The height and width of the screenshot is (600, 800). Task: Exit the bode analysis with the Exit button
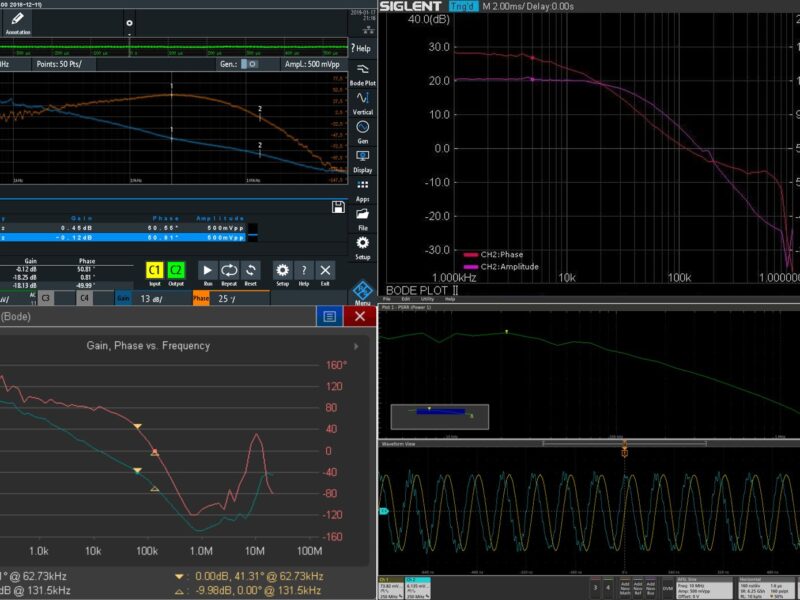[x=325, y=269]
